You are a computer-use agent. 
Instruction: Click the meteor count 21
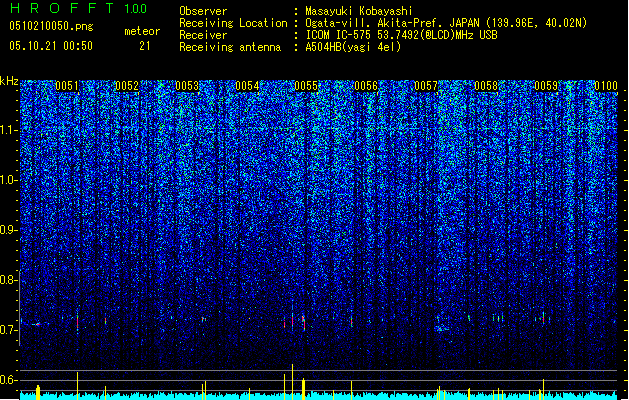[145, 46]
